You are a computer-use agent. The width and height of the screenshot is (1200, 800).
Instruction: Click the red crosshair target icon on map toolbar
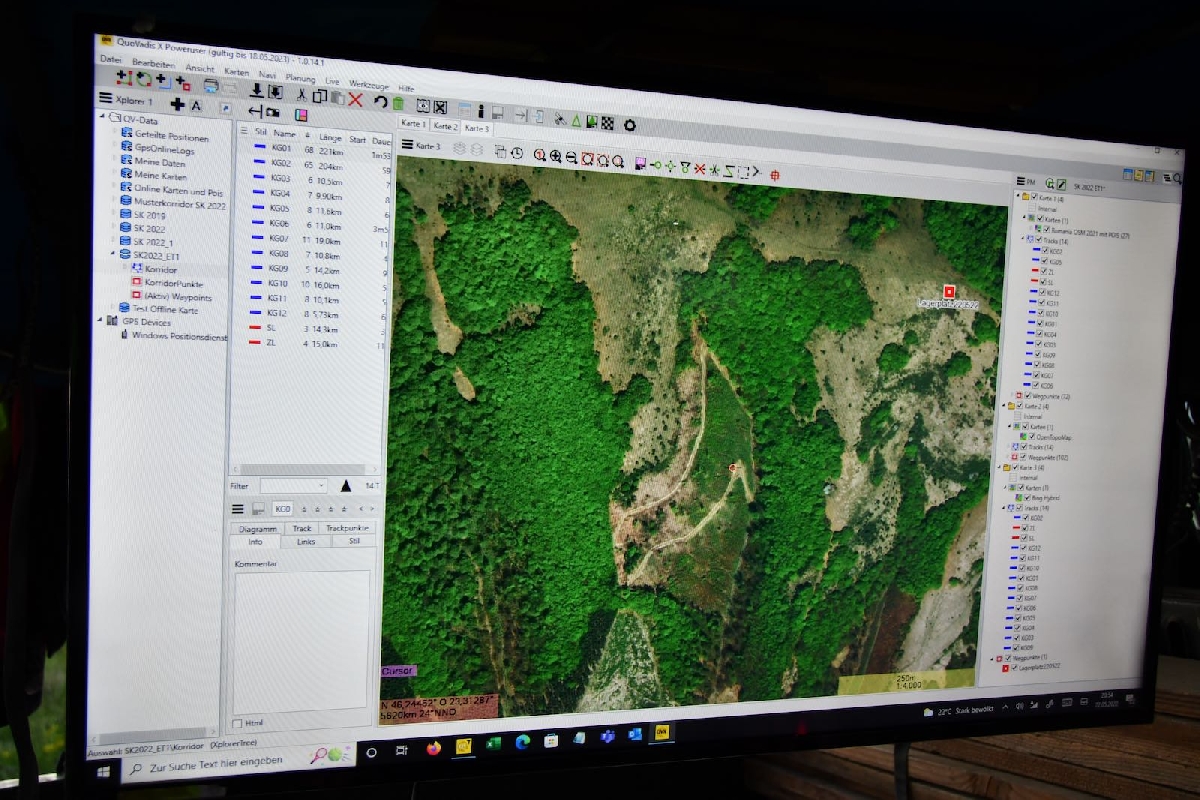click(775, 176)
